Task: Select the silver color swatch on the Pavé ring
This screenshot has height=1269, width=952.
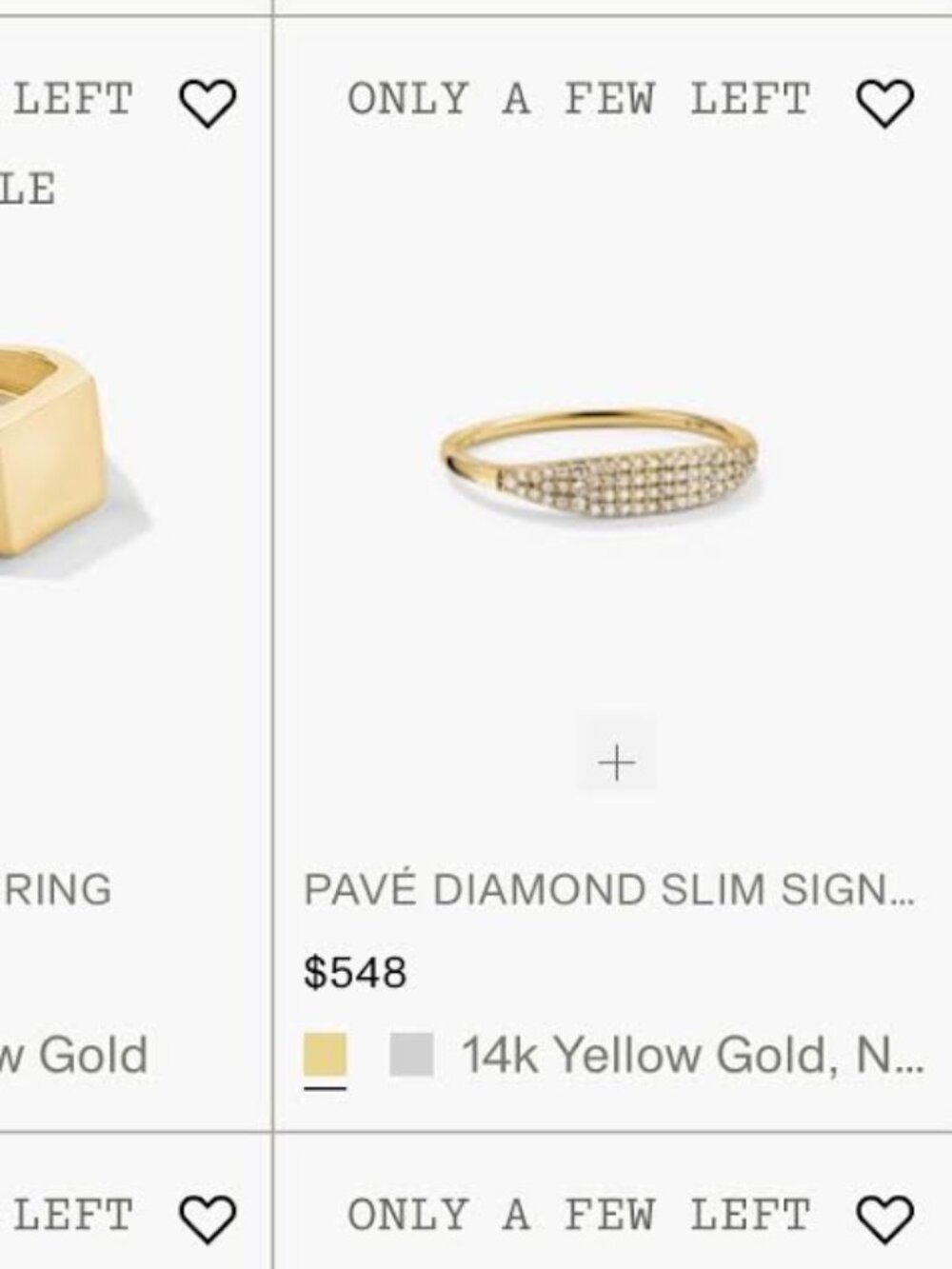Action: 411,1054
